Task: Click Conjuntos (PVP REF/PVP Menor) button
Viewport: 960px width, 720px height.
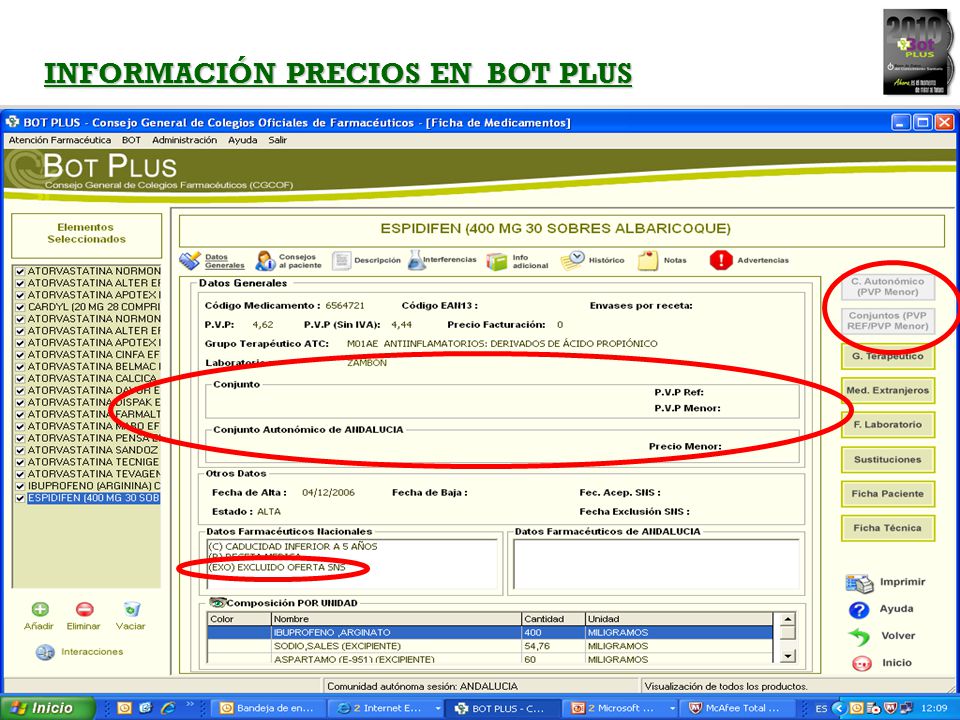Action: [888, 321]
